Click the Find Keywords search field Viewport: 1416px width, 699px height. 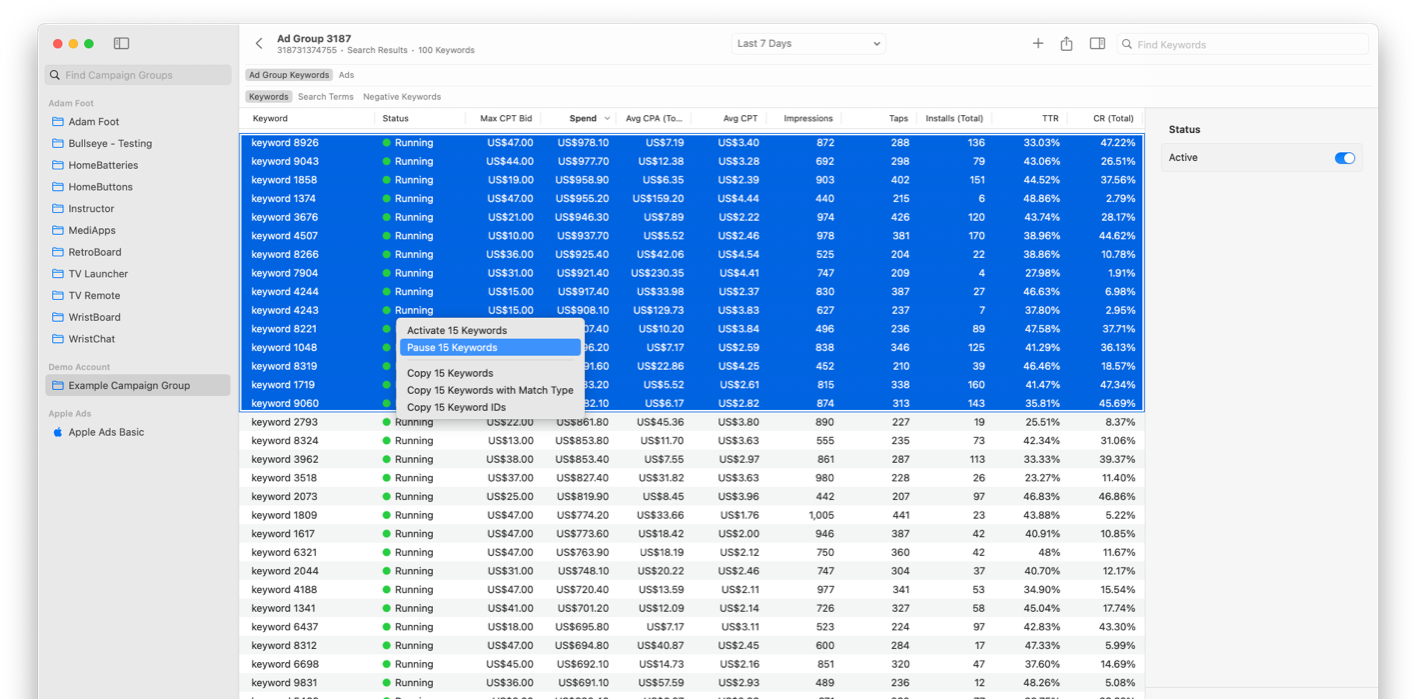click(x=1243, y=44)
